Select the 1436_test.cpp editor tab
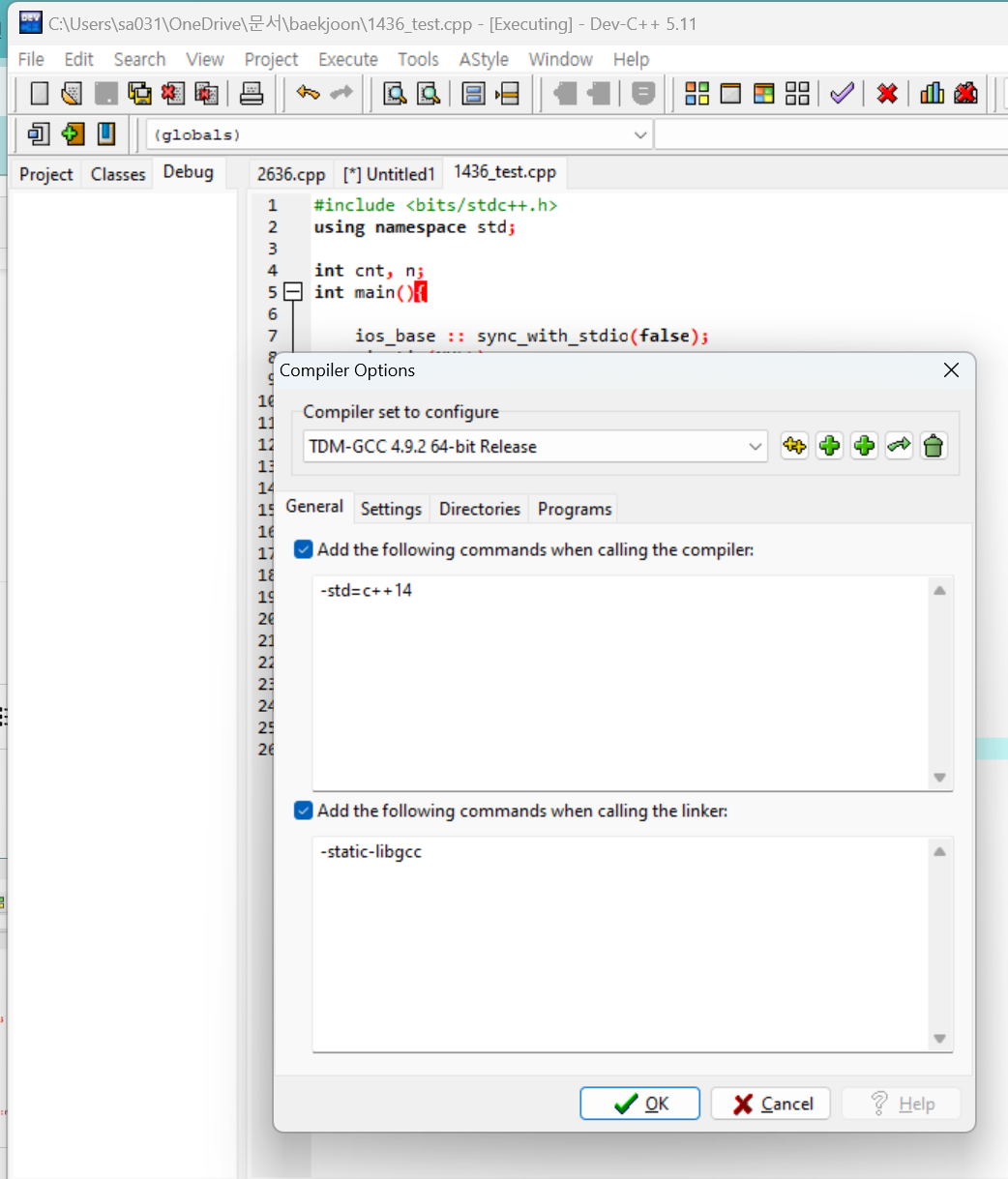 [x=505, y=172]
